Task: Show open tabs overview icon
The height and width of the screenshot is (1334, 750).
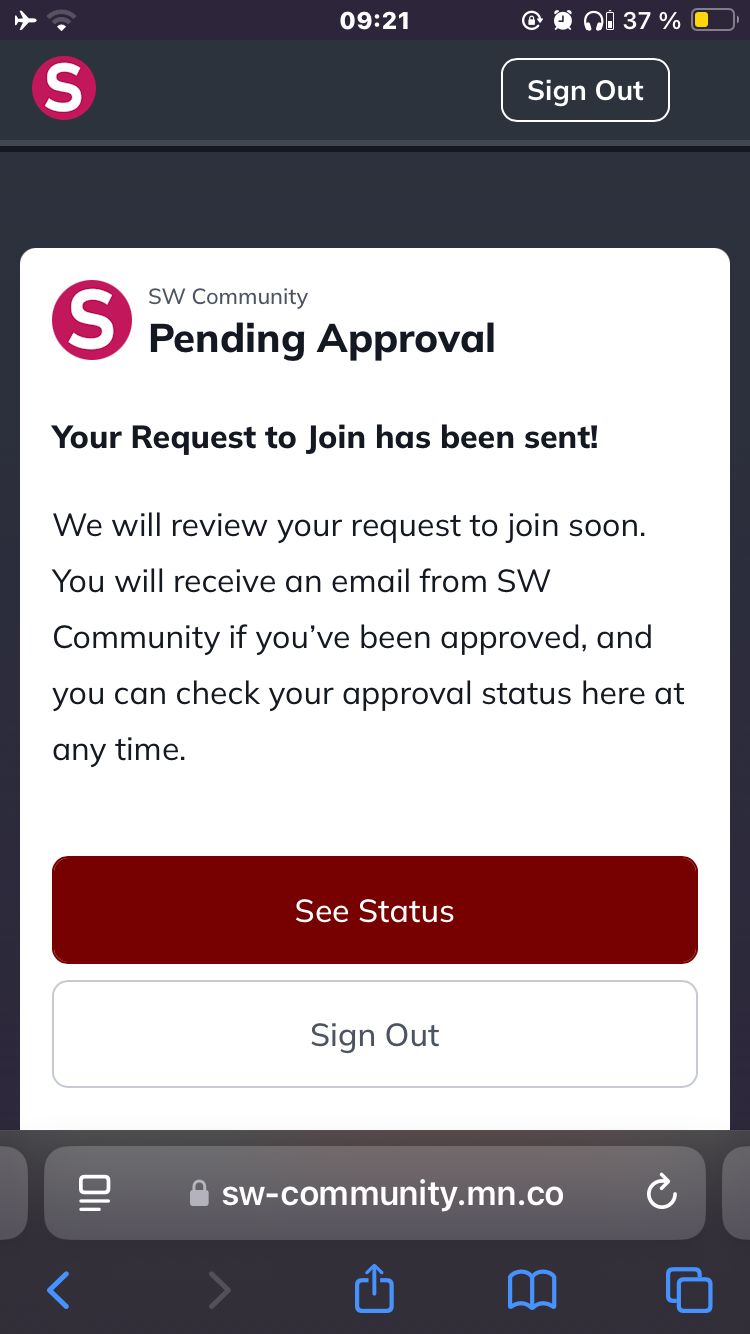Action: pyautogui.click(x=689, y=1290)
